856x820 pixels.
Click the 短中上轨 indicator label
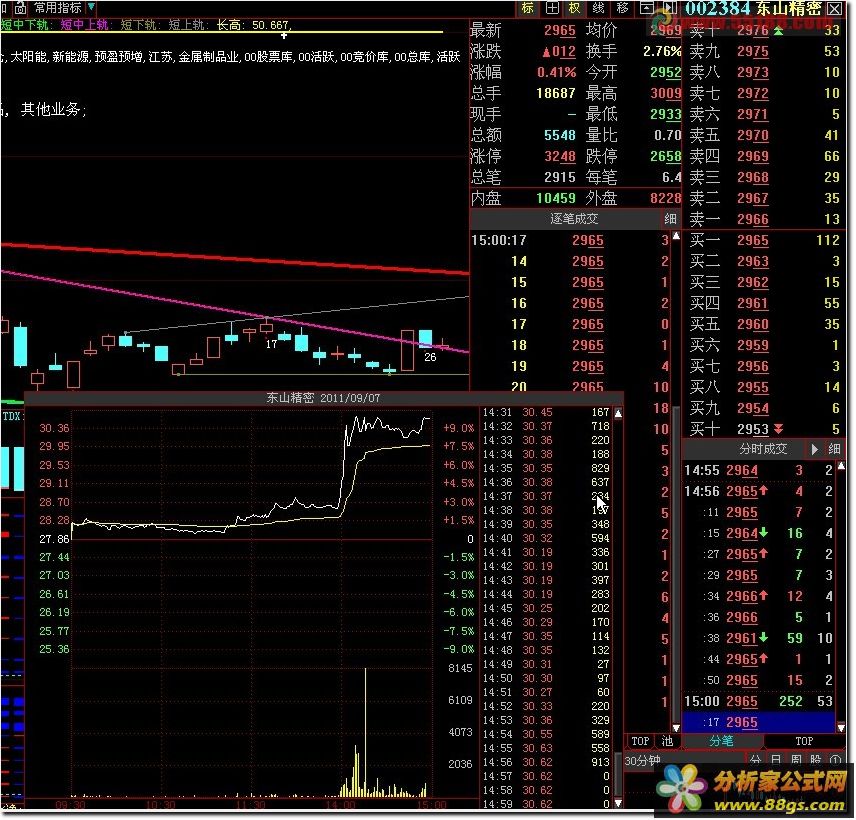point(85,25)
